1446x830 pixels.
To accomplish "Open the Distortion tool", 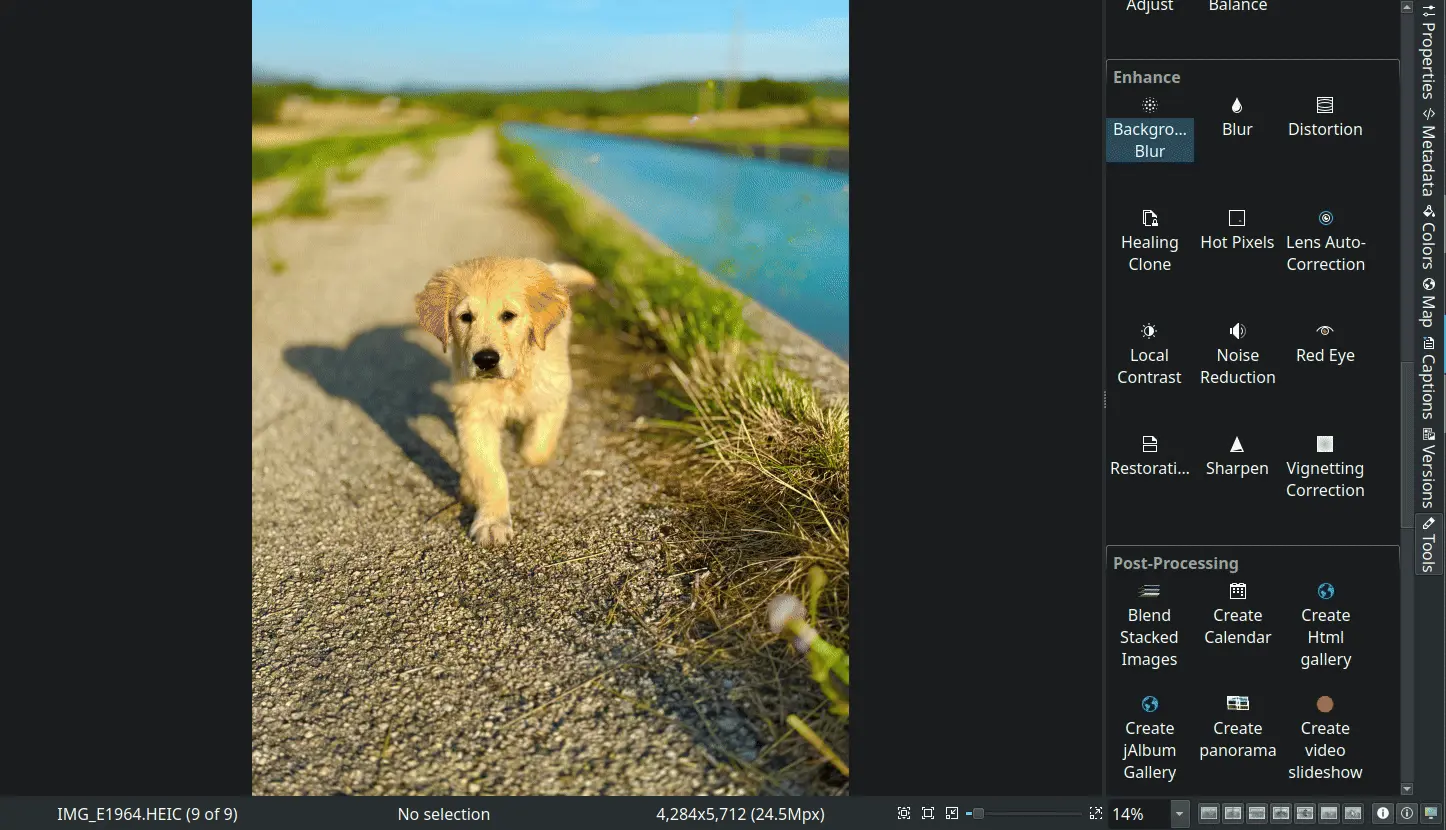I will (x=1325, y=117).
